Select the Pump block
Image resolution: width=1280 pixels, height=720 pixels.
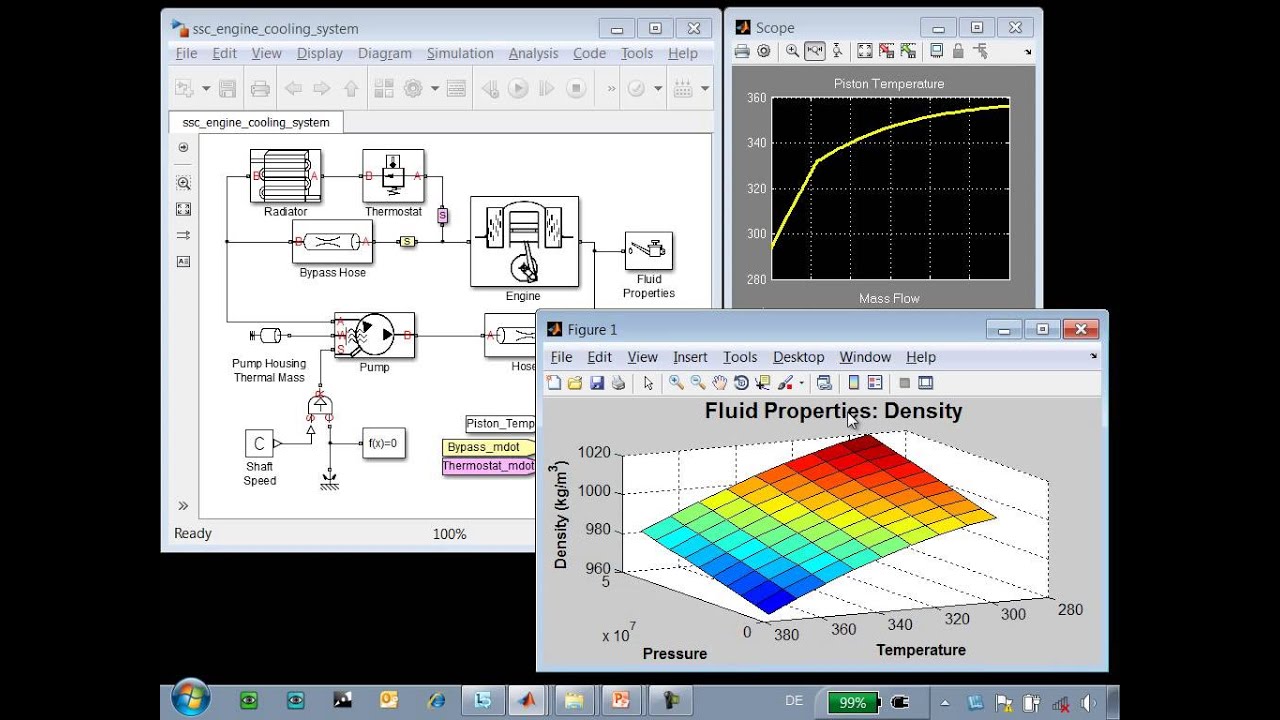point(374,335)
